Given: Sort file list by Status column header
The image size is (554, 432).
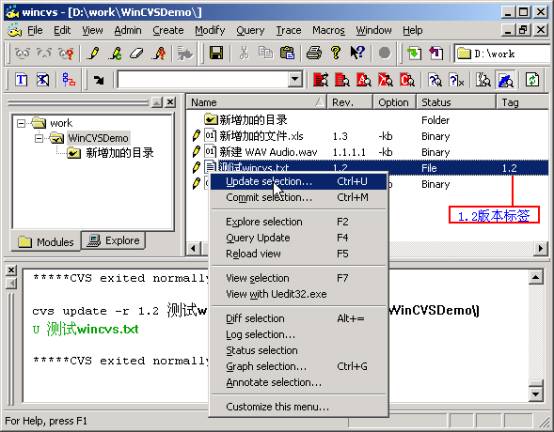Looking at the screenshot, I should 456,102.
